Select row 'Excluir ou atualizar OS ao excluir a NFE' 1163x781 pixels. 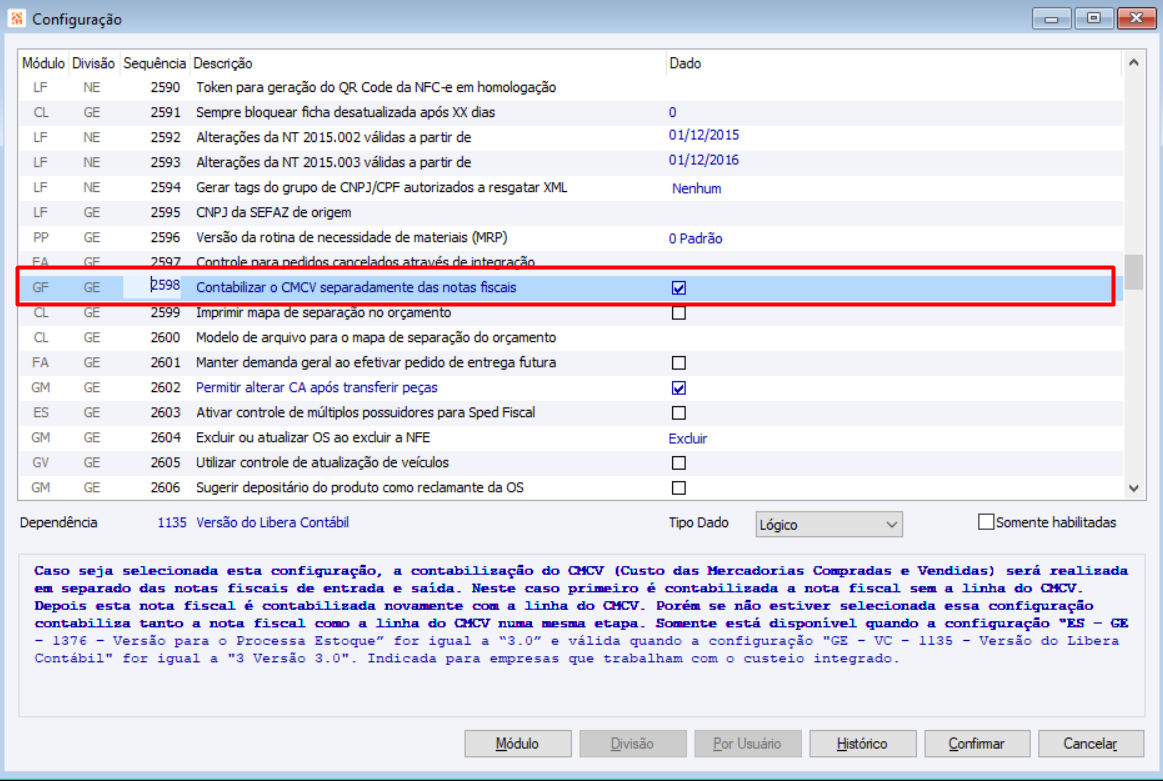pyautogui.click(x=570, y=438)
